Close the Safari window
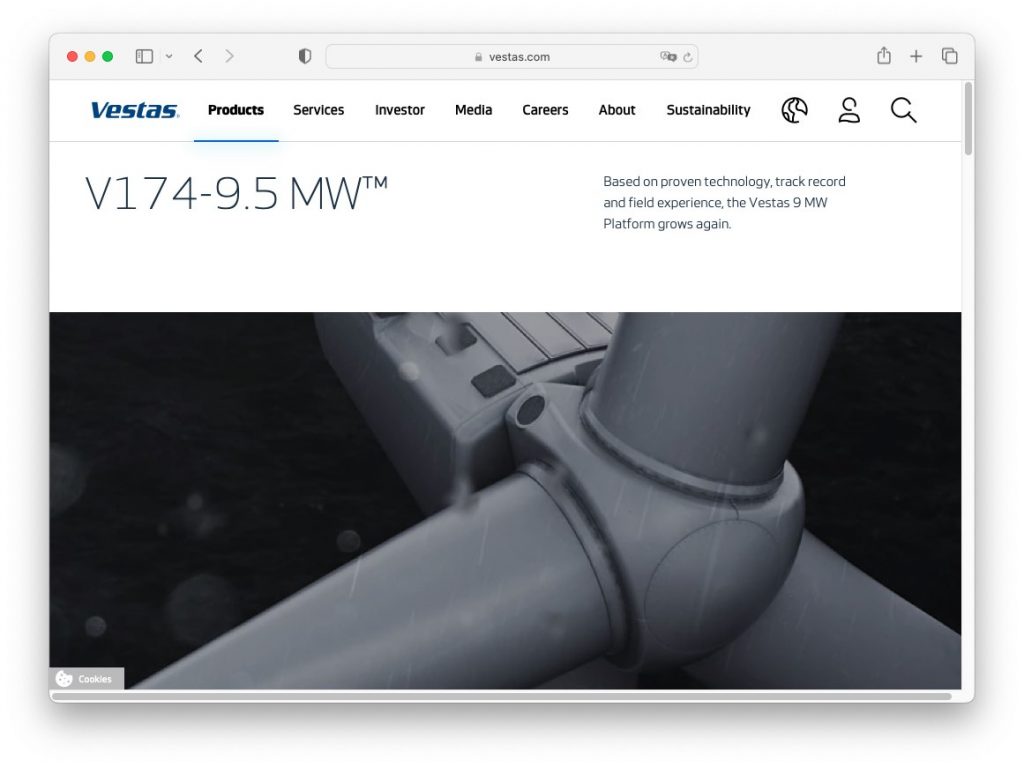 pyautogui.click(x=72, y=56)
